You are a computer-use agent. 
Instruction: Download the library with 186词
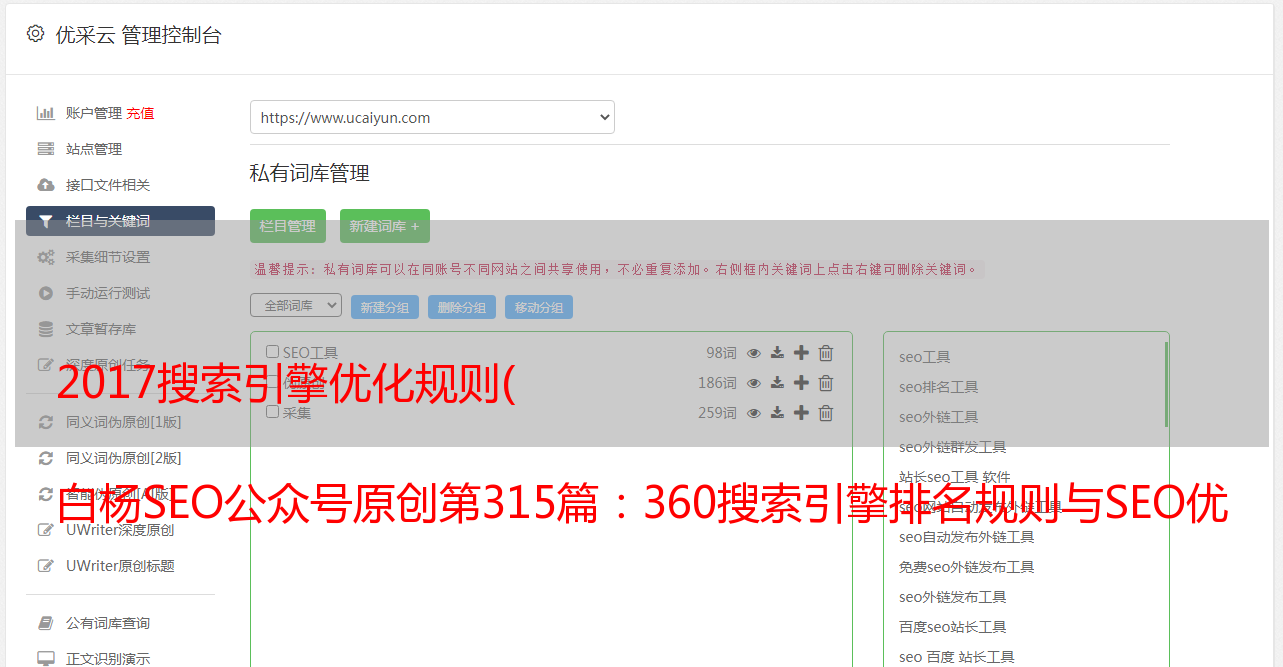coord(777,383)
